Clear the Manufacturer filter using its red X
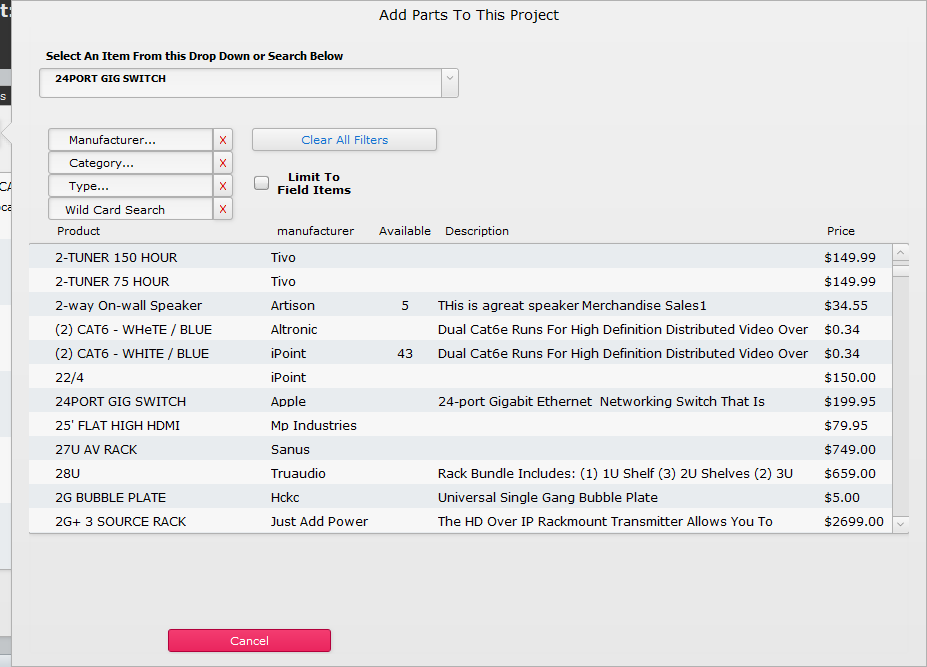Screen dimensions: 927x667 pyautogui.click(x=222, y=139)
